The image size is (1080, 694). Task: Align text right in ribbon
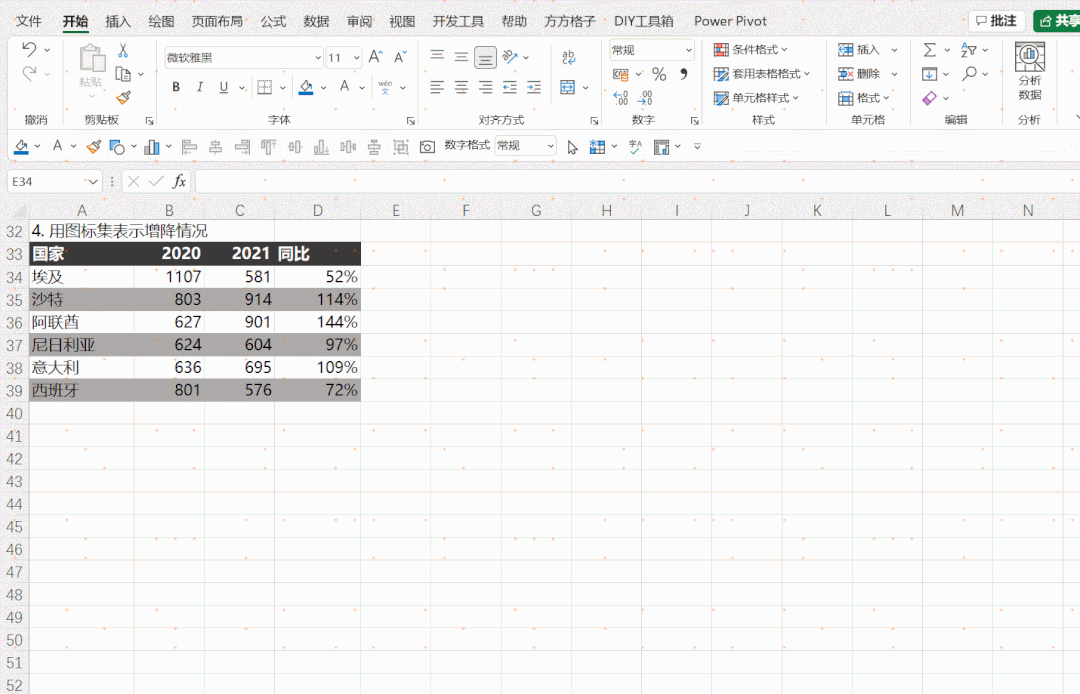click(x=486, y=87)
